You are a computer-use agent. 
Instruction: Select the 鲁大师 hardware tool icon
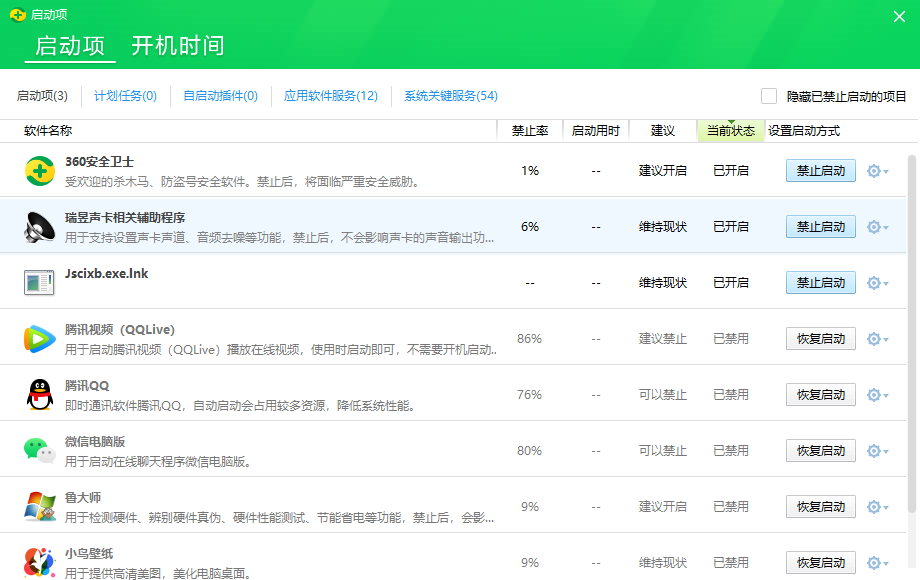tap(39, 506)
